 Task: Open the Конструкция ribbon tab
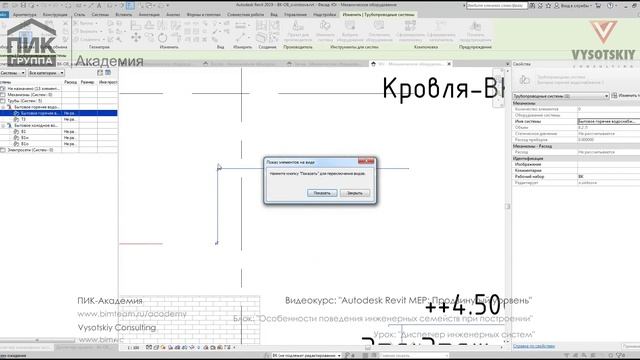pos(55,14)
